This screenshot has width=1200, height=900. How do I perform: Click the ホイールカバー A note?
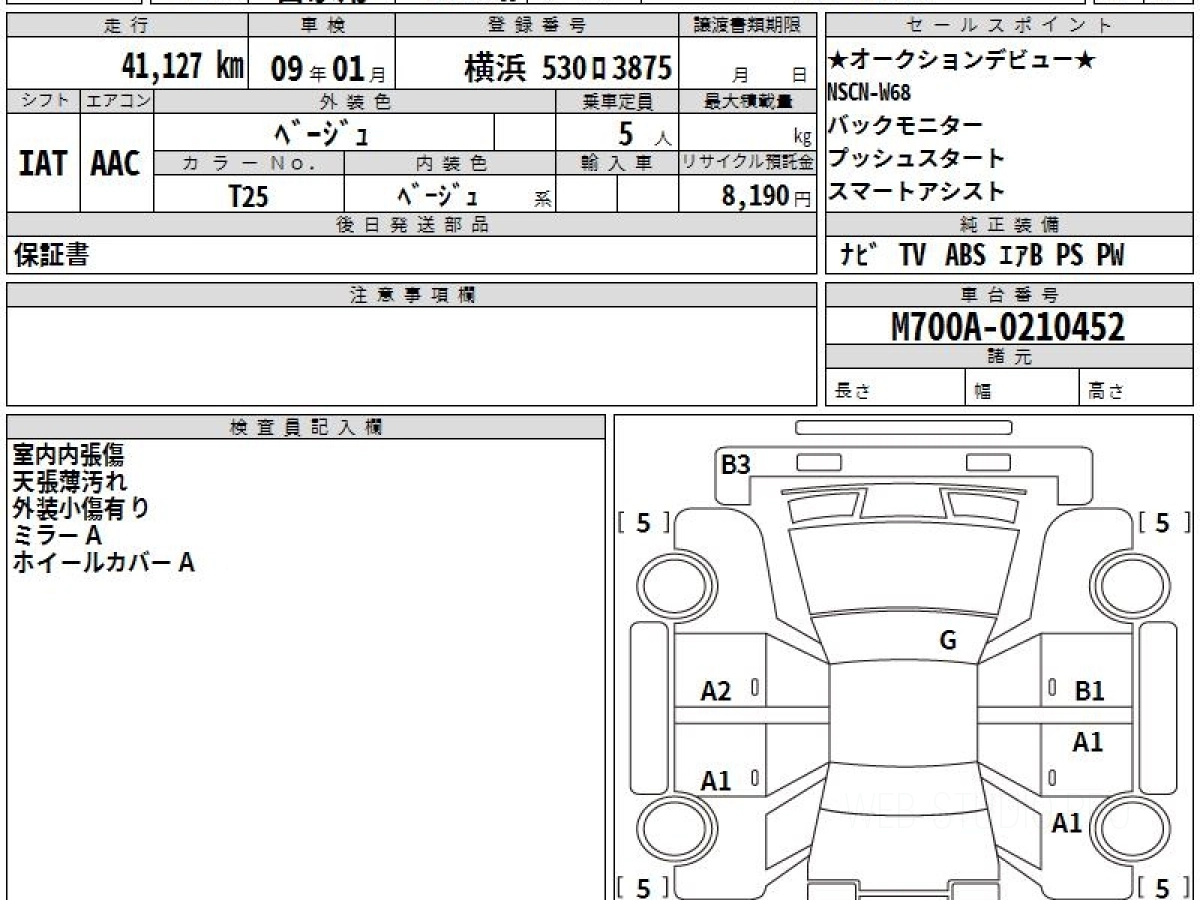[103, 562]
